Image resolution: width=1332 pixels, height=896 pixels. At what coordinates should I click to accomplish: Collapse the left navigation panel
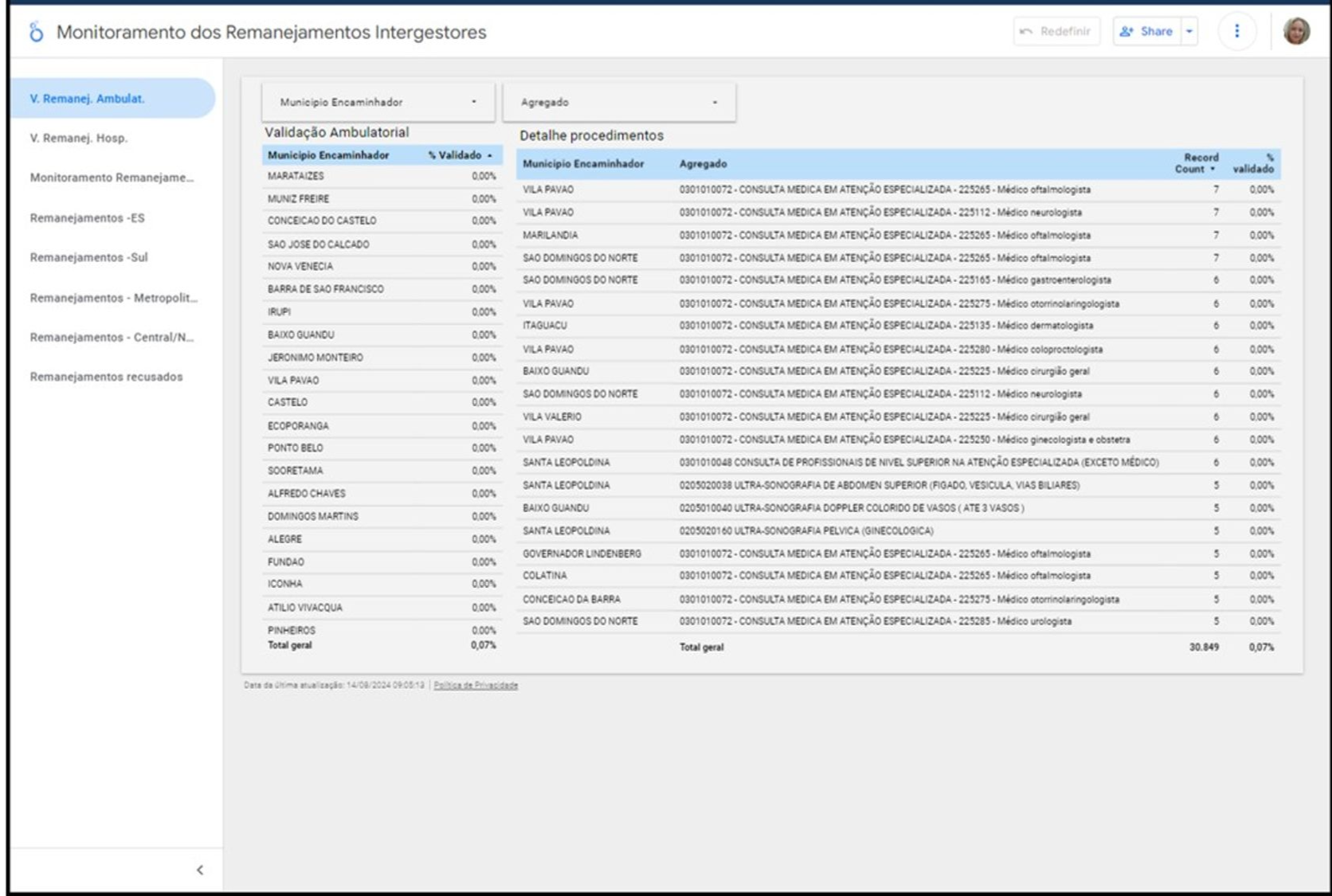point(200,870)
